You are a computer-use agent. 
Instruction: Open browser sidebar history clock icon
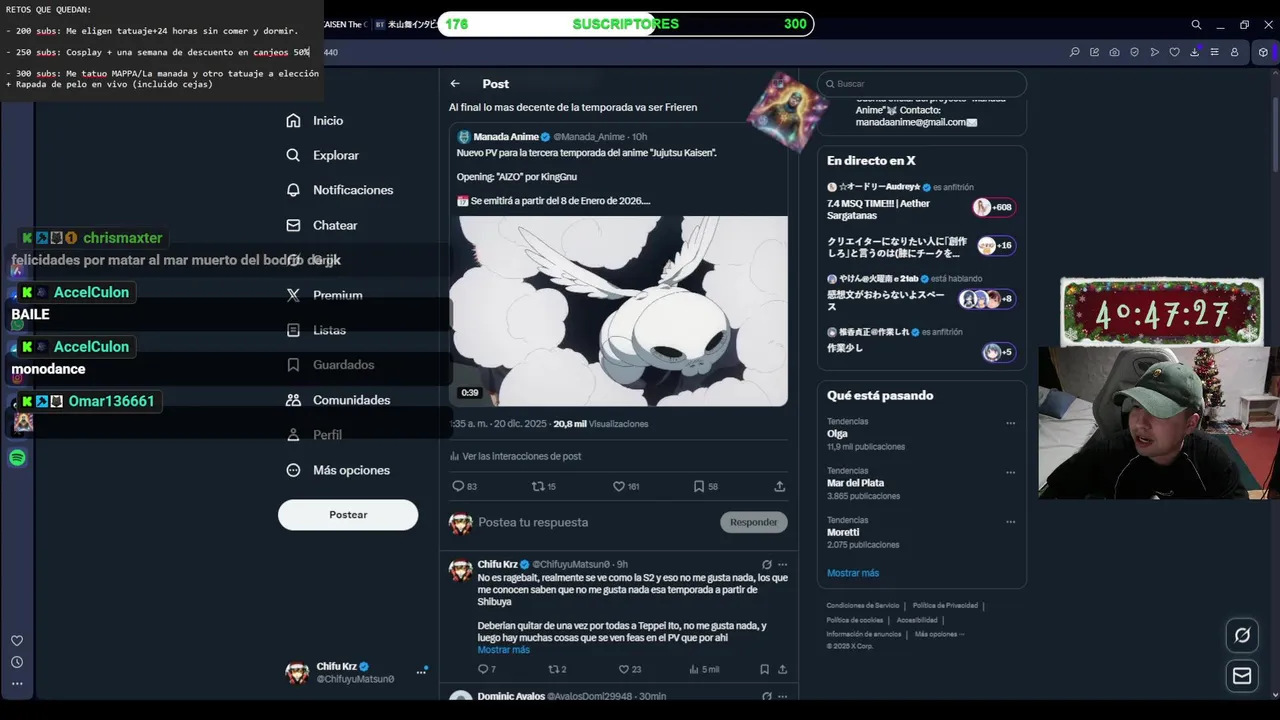pos(17,662)
